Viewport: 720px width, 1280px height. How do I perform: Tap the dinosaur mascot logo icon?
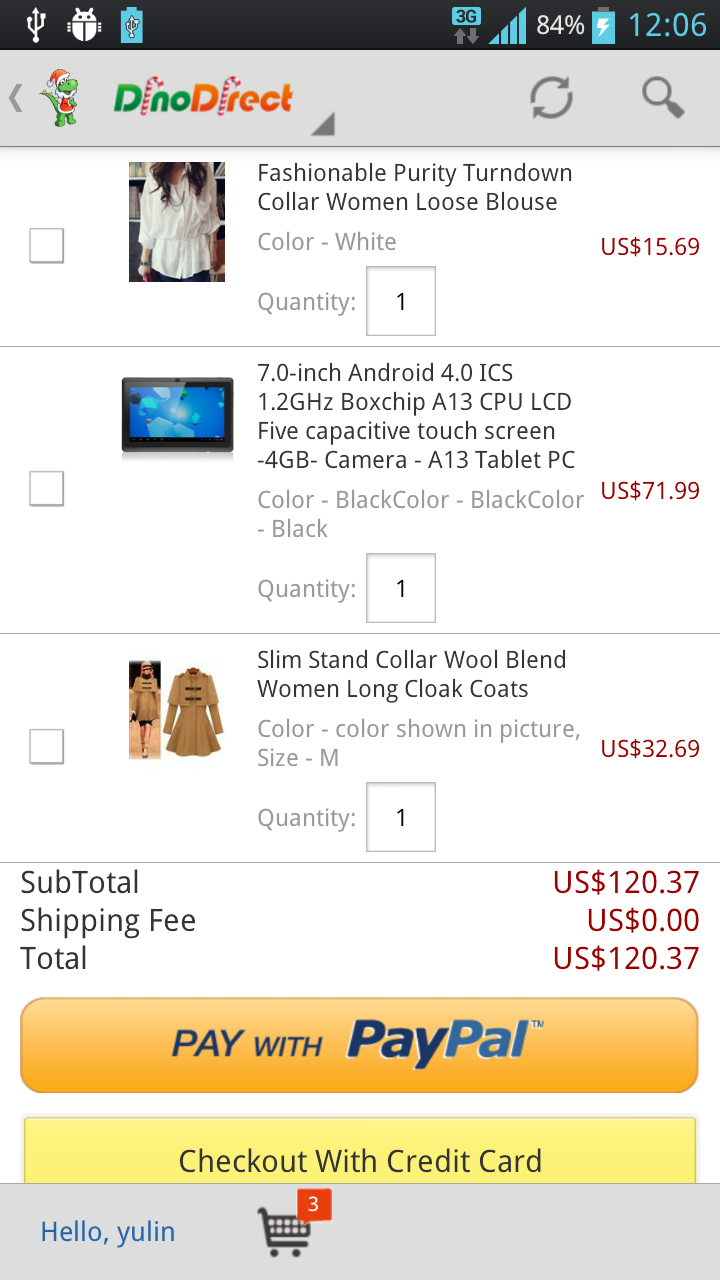coord(62,98)
